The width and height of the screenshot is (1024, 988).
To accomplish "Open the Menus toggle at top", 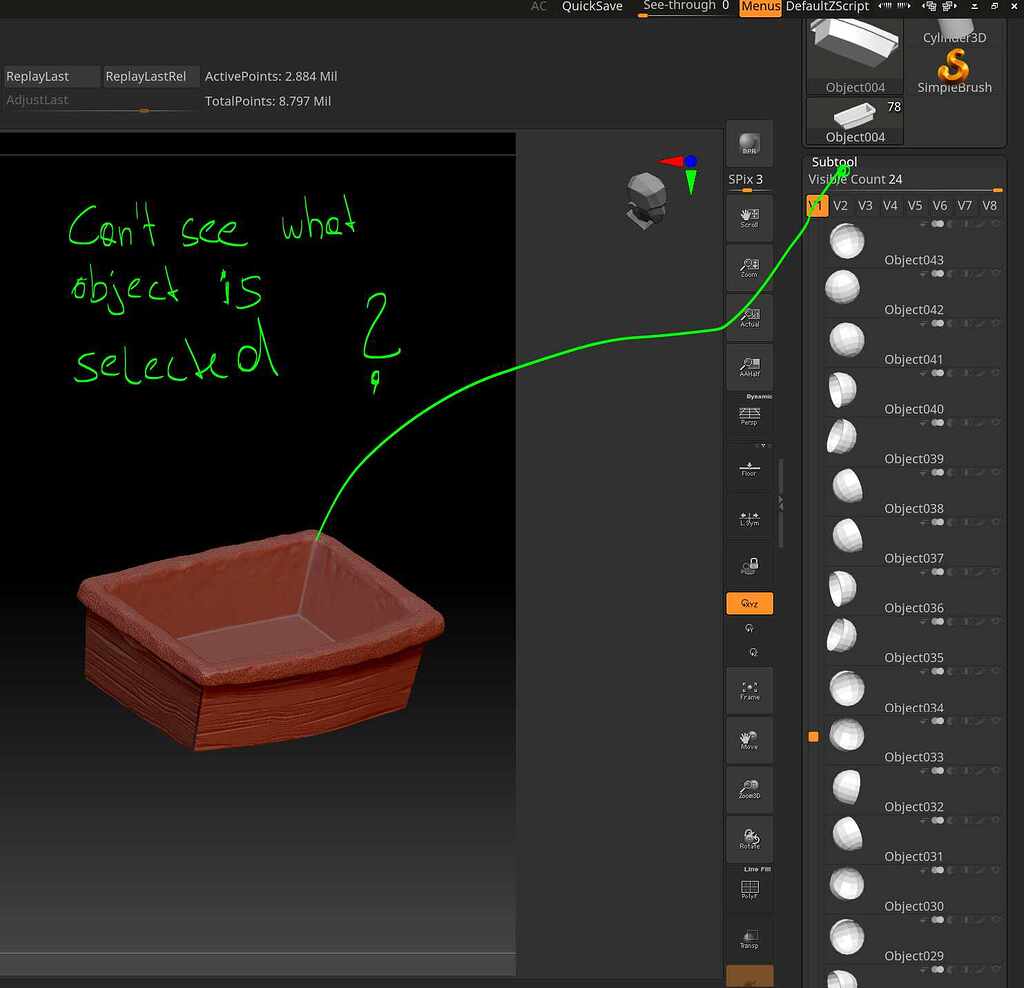I will click(759, 7).
